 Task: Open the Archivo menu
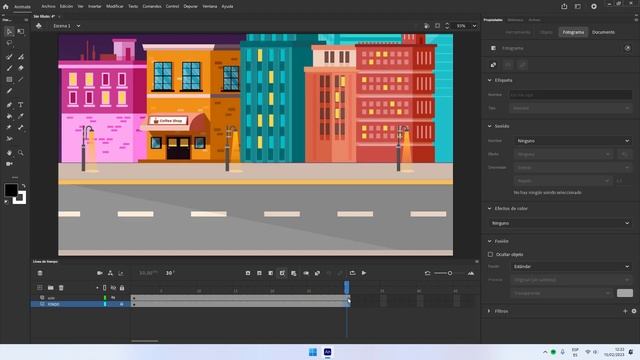tap(48, 7)
